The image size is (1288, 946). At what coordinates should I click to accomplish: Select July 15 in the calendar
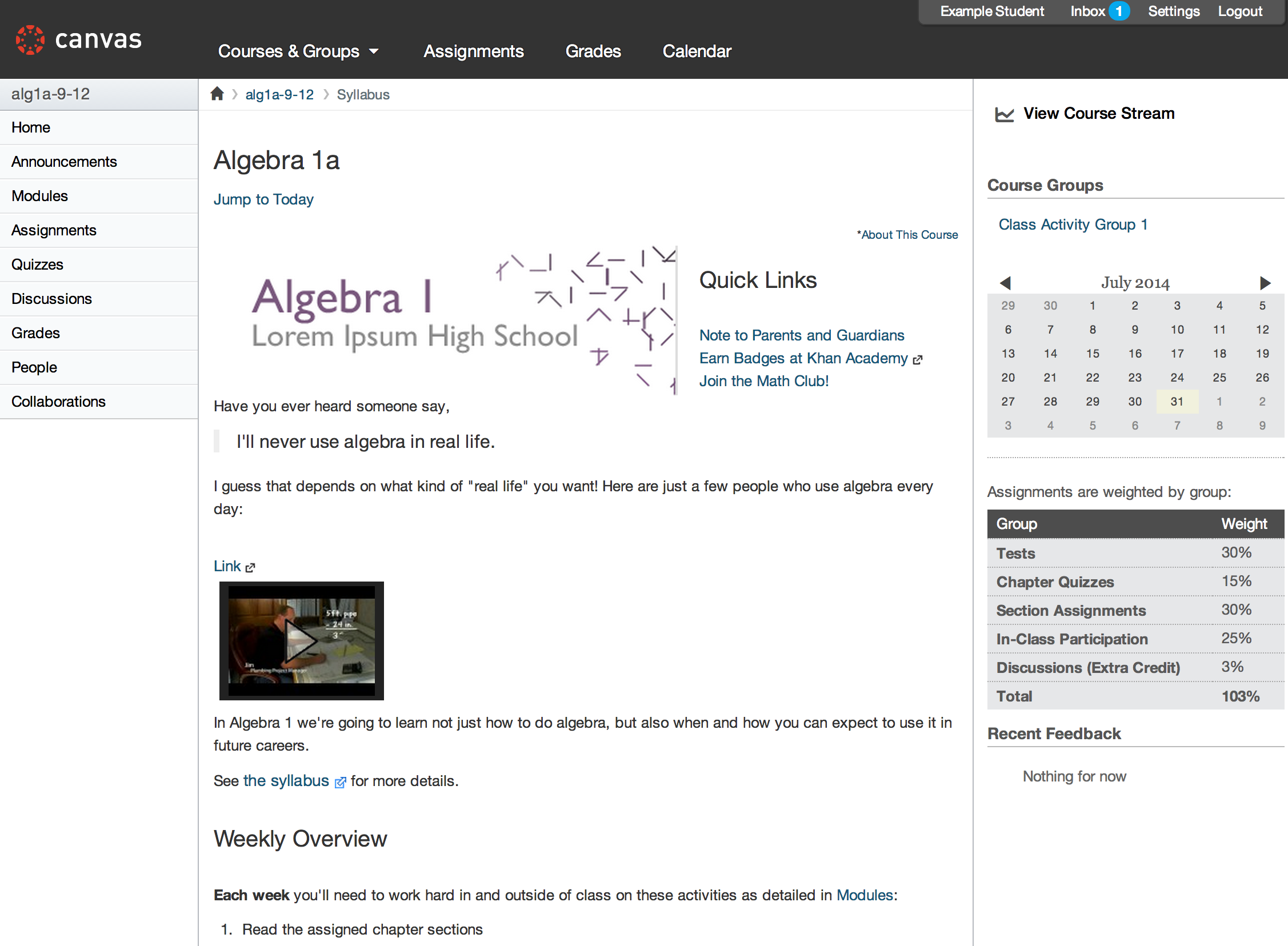(1092, 354)
